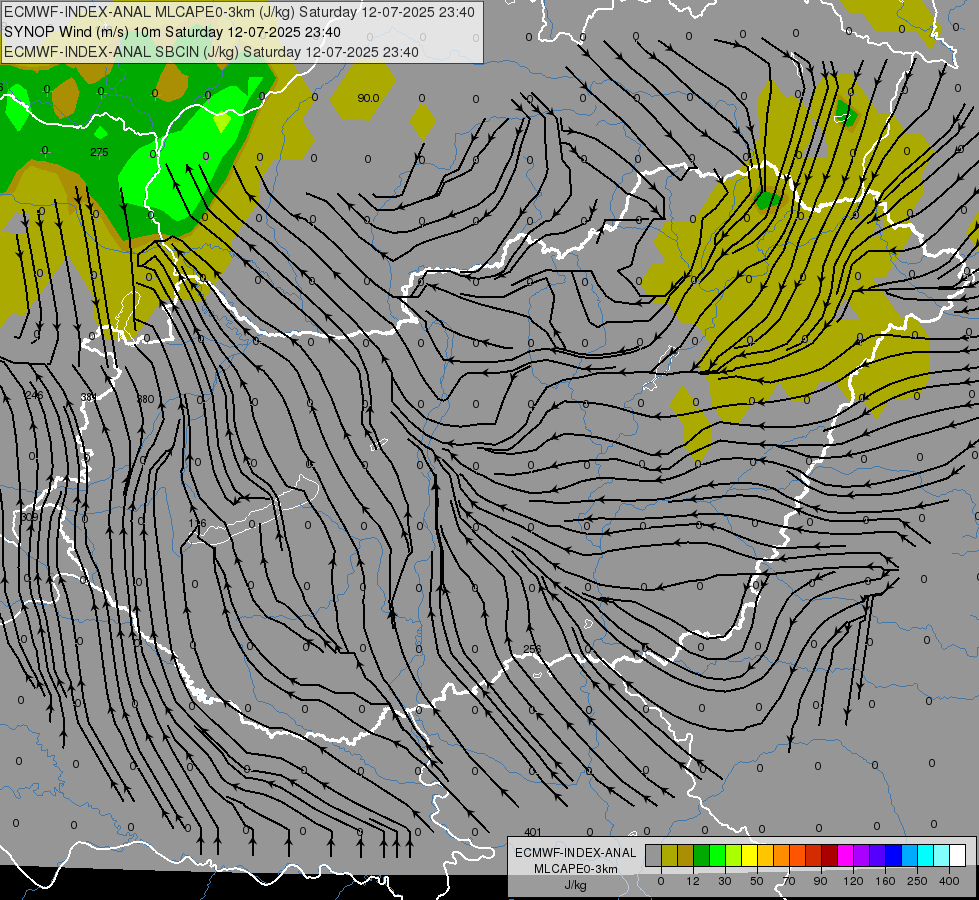Viewport: 979px width, 900px height.
Task: Click the MLCAPE0-3km title line at top
Action: point(239,12)
